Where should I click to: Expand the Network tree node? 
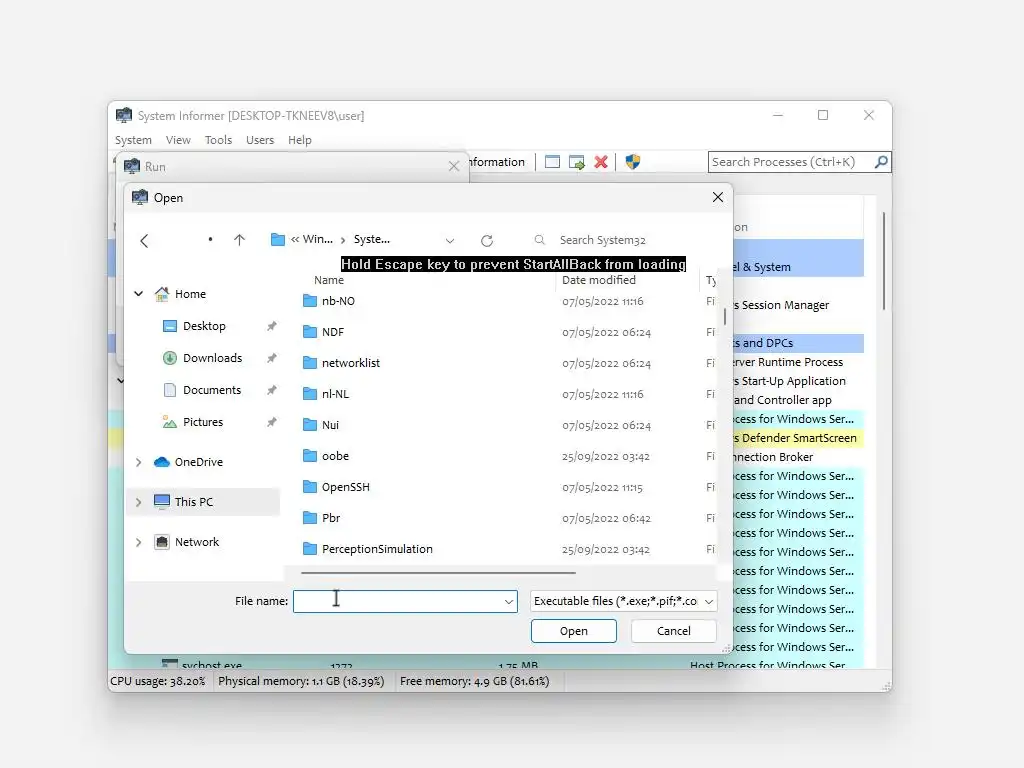pyautogui.click(x=138, y=542)
